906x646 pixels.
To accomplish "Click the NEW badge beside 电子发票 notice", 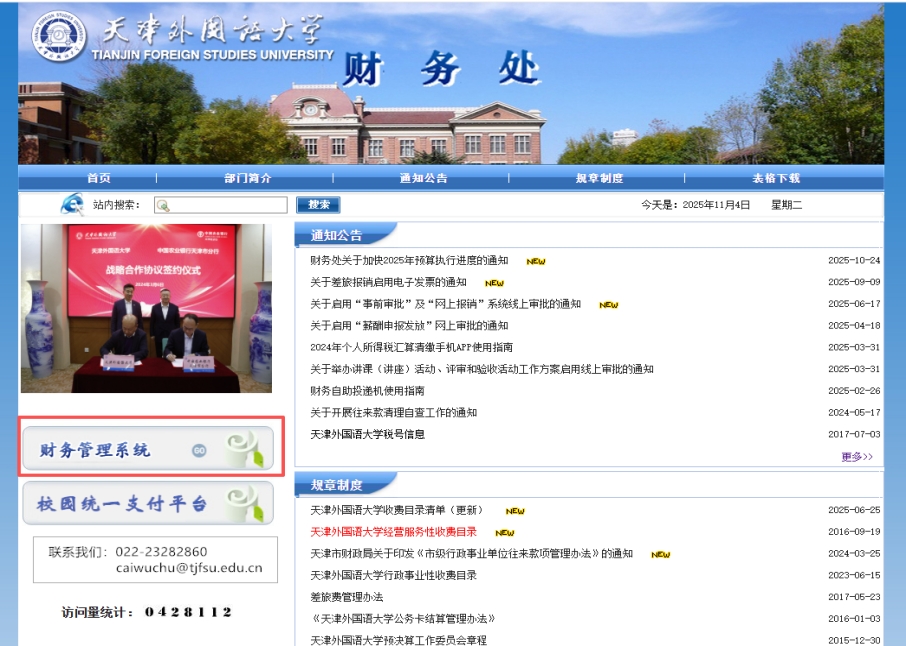I will pyautogui.click(x=494, y=283).
